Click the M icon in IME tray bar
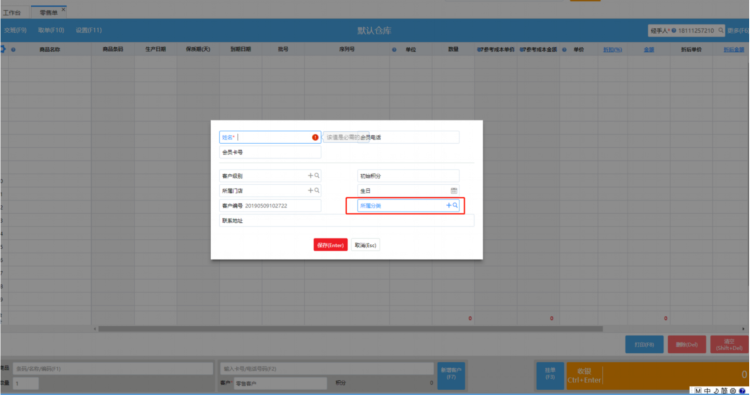Viewport: 750px width, 395px height. click(697, 391)
